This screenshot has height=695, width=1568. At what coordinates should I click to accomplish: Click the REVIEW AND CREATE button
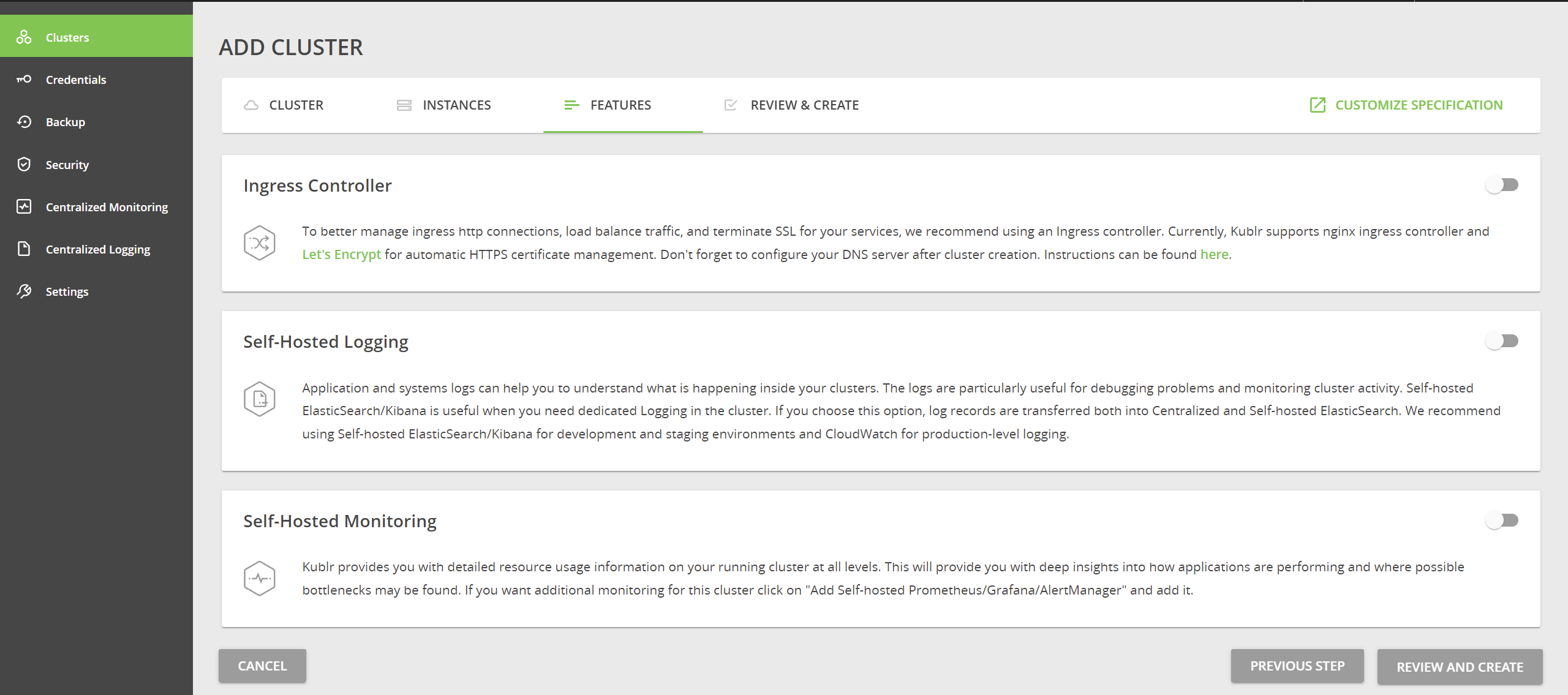click(1460, 667)
